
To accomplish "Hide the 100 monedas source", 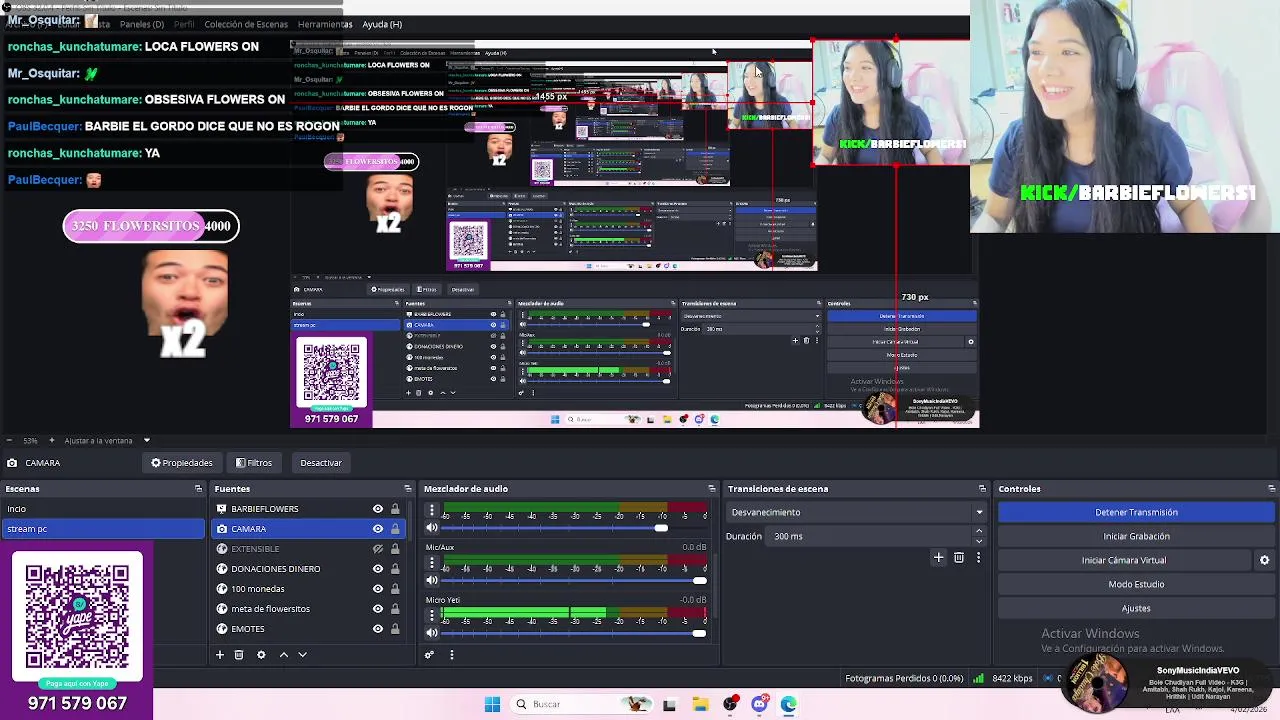I will click(378, 589).
